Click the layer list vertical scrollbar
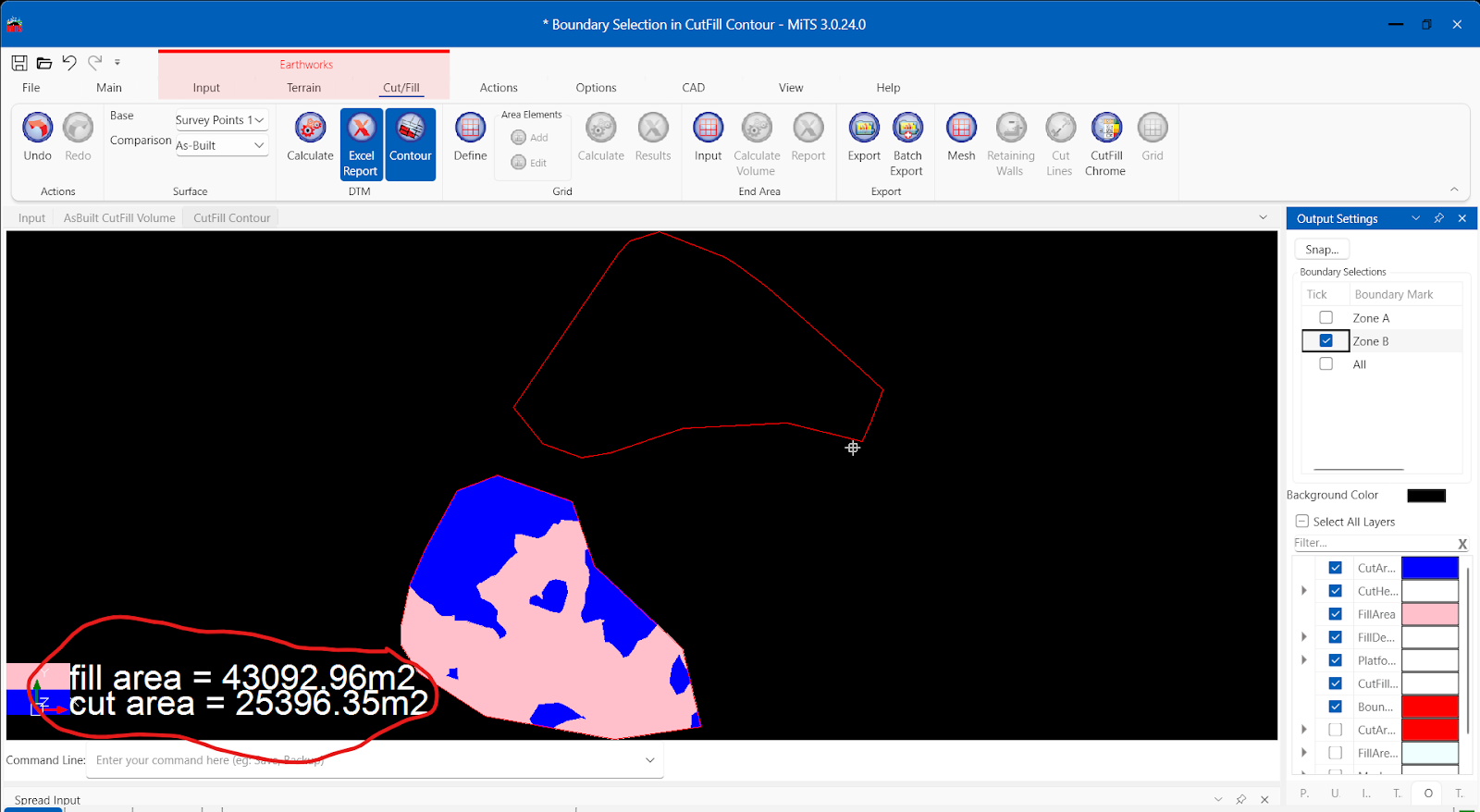The height and width of the screenshot is (812, 1480). (x=1468, y=652)
